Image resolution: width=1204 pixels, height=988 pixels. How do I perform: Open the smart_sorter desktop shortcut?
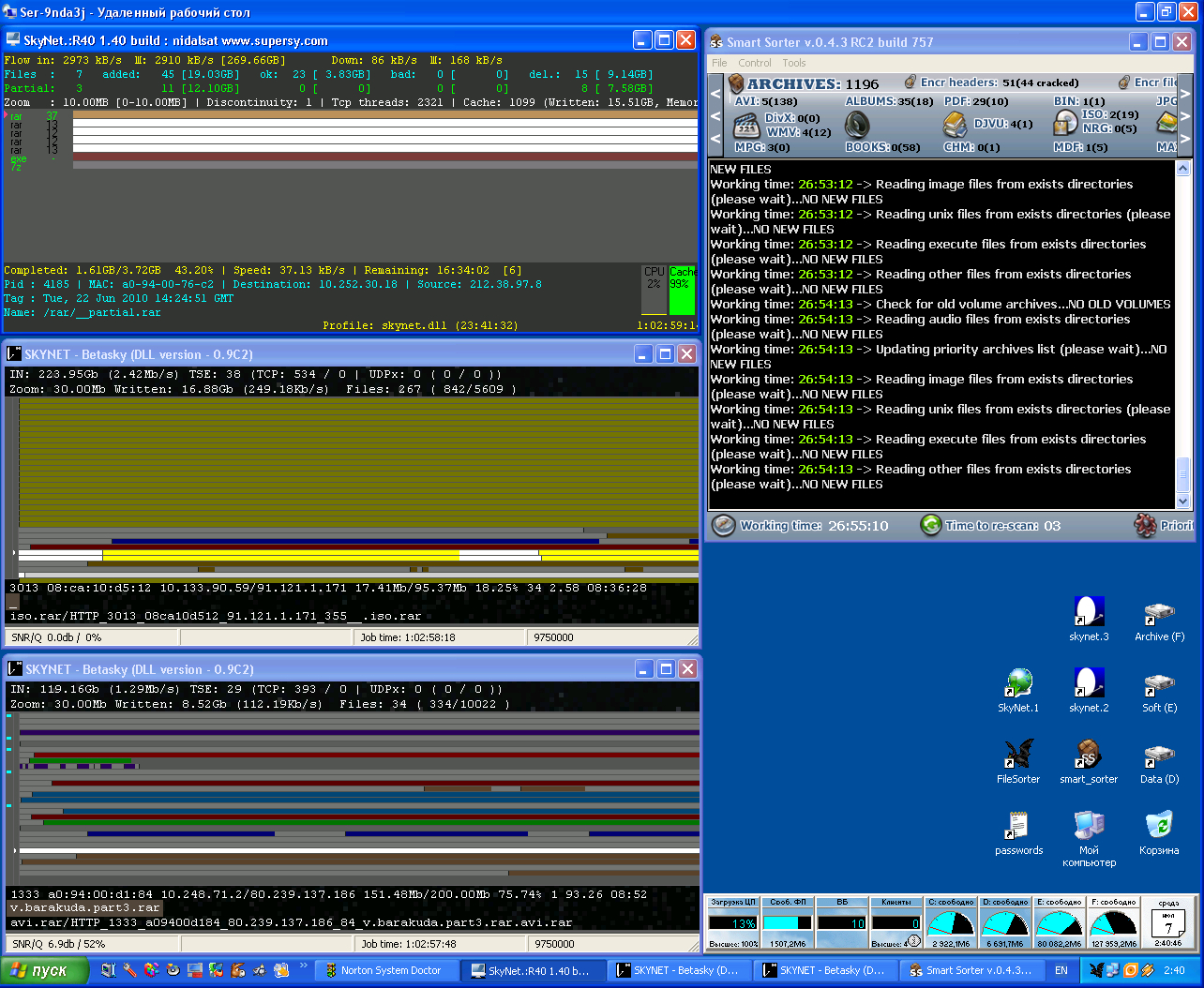[1088, 755]
